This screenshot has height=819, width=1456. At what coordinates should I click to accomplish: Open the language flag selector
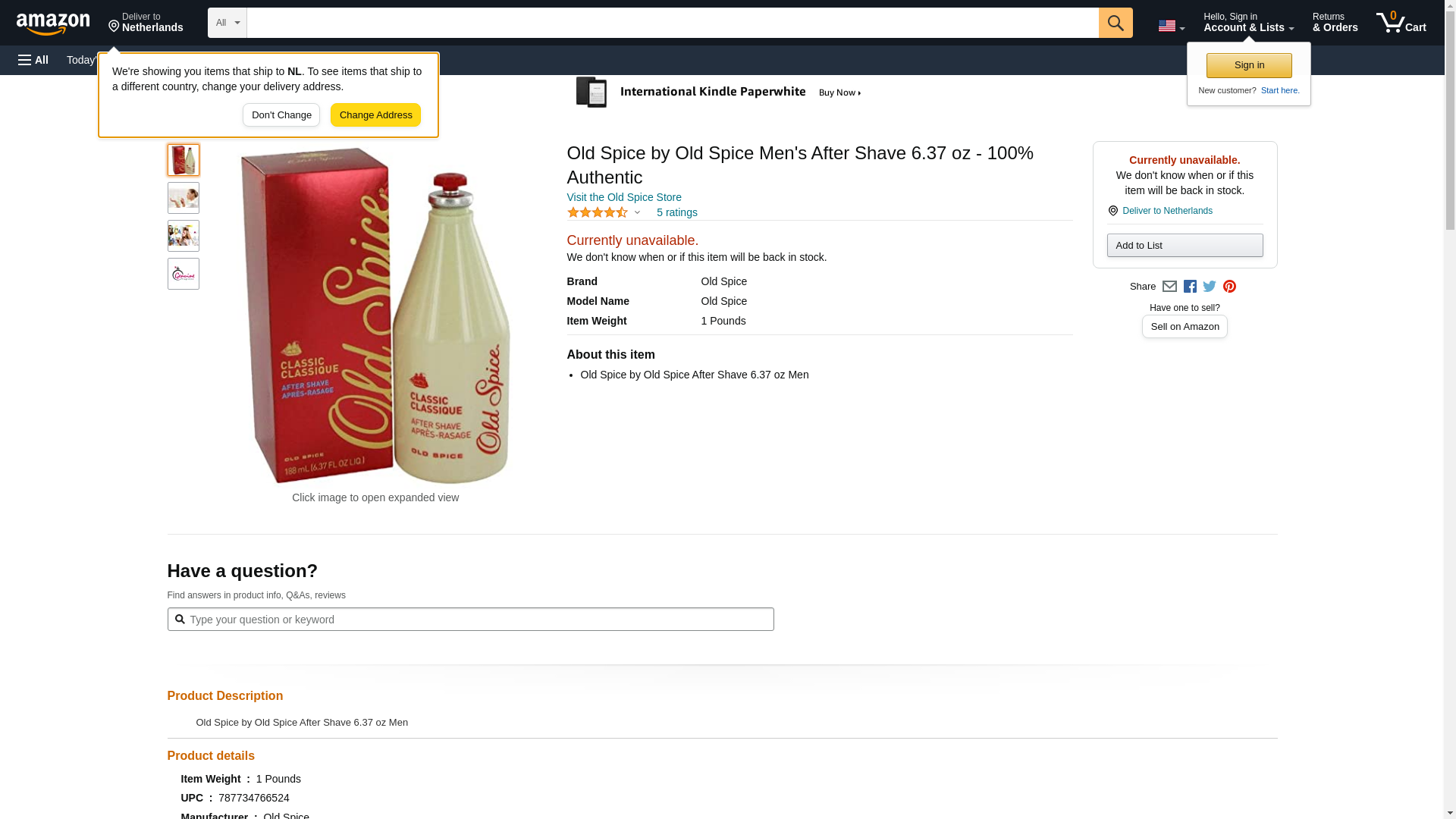1171,26
